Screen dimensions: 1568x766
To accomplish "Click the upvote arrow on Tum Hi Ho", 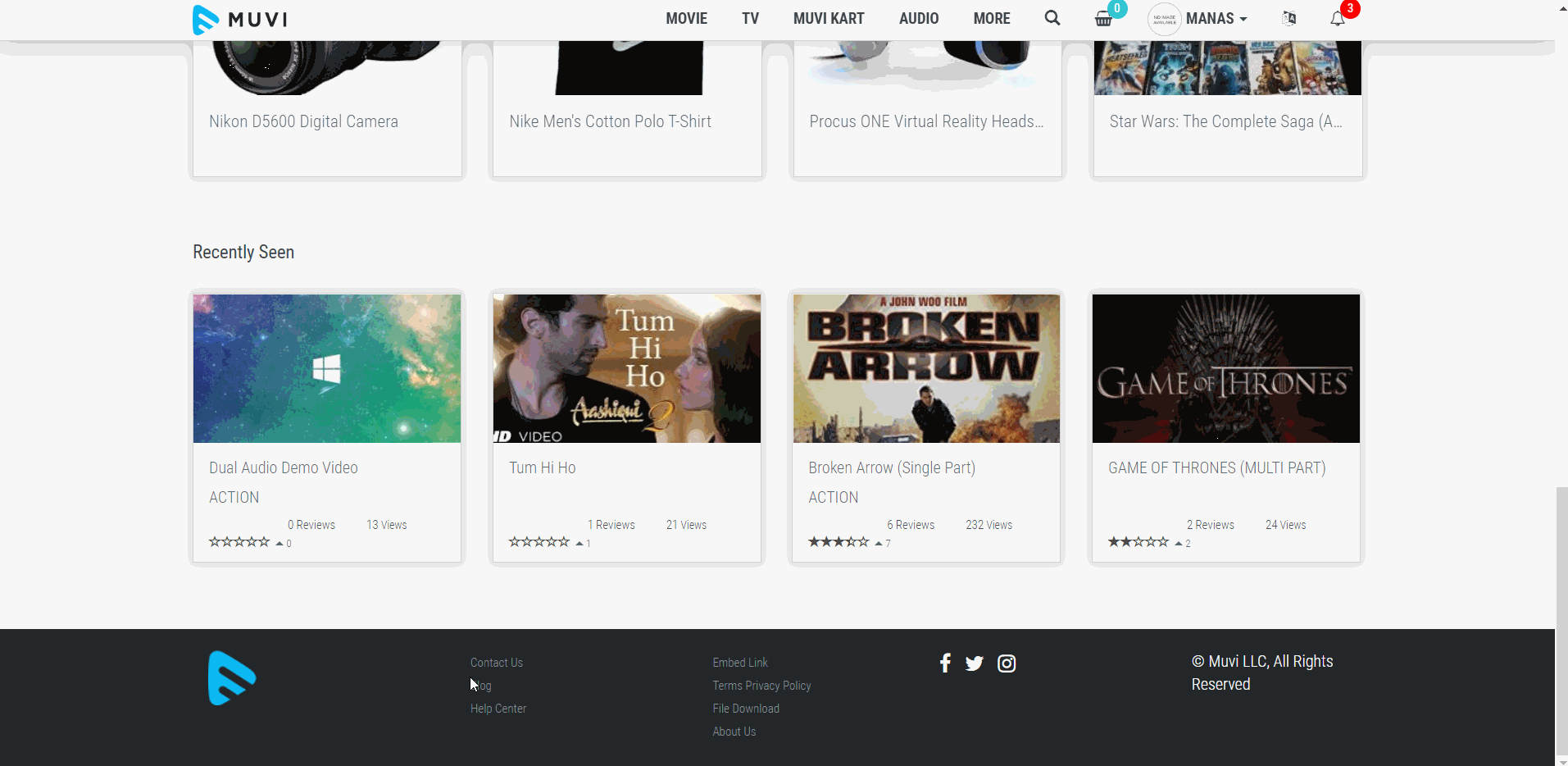I will tap(579, 543).
